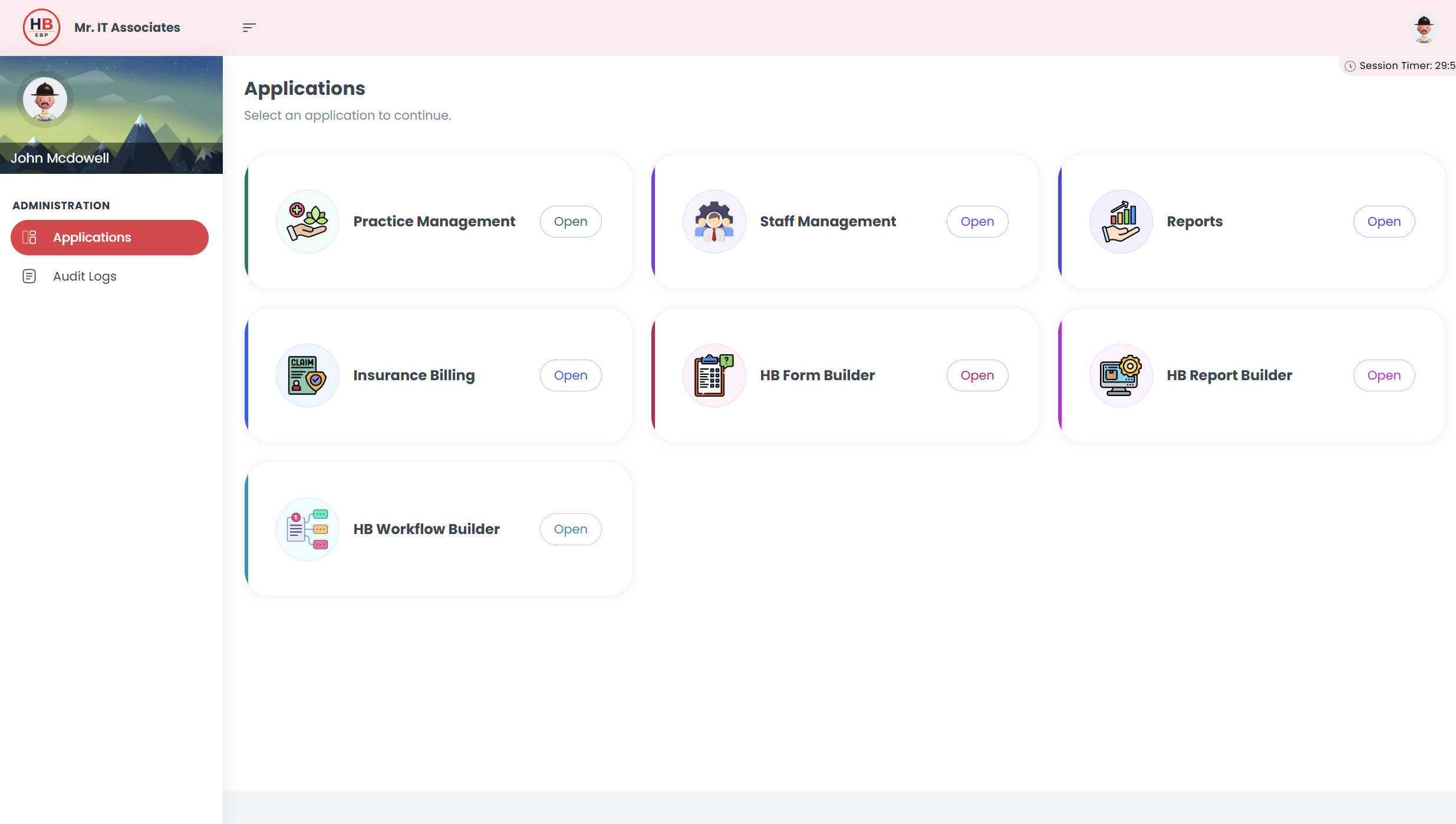The height and width of the screenshot is (824, 1456).
Task: Click the Applications grid icon in the sidebar
Action: click(29, 238)
